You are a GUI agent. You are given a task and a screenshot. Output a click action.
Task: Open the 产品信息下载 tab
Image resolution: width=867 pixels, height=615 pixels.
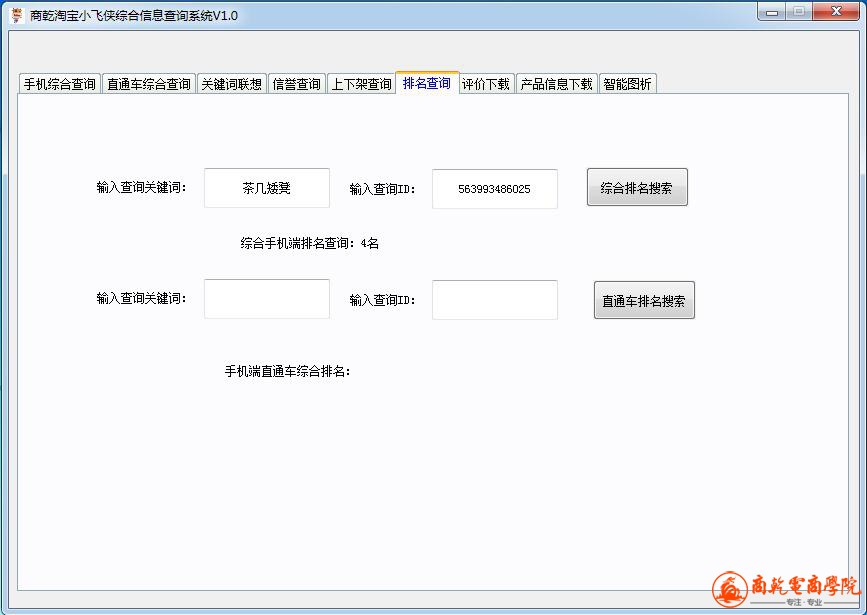556,84
